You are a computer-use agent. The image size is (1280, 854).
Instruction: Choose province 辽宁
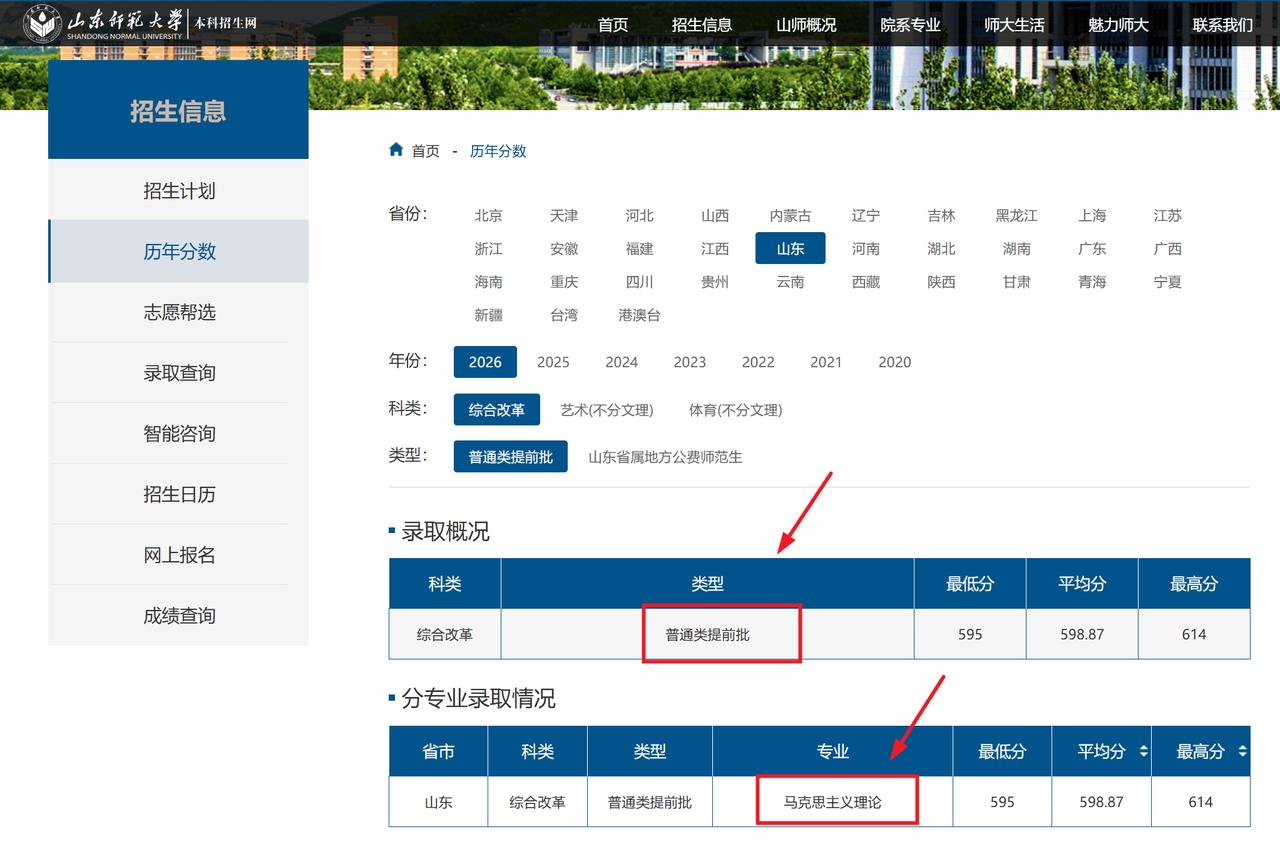(x=866, y=215)
